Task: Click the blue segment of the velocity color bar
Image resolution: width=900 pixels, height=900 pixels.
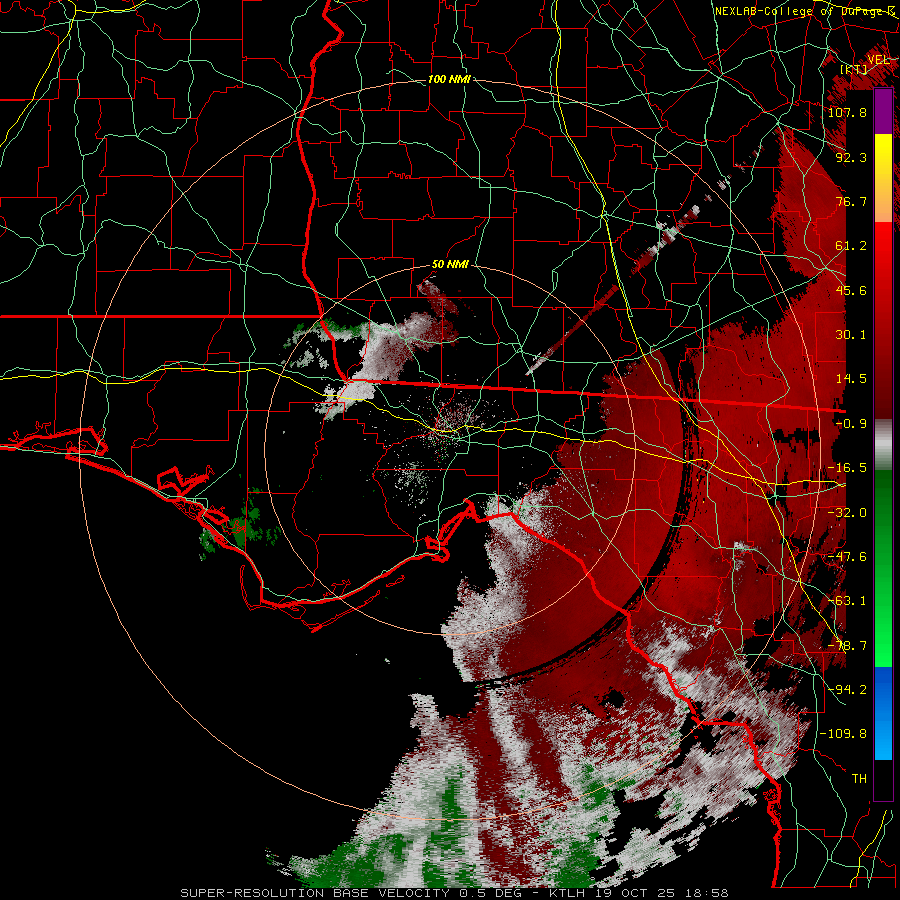Action: (883, 713)
